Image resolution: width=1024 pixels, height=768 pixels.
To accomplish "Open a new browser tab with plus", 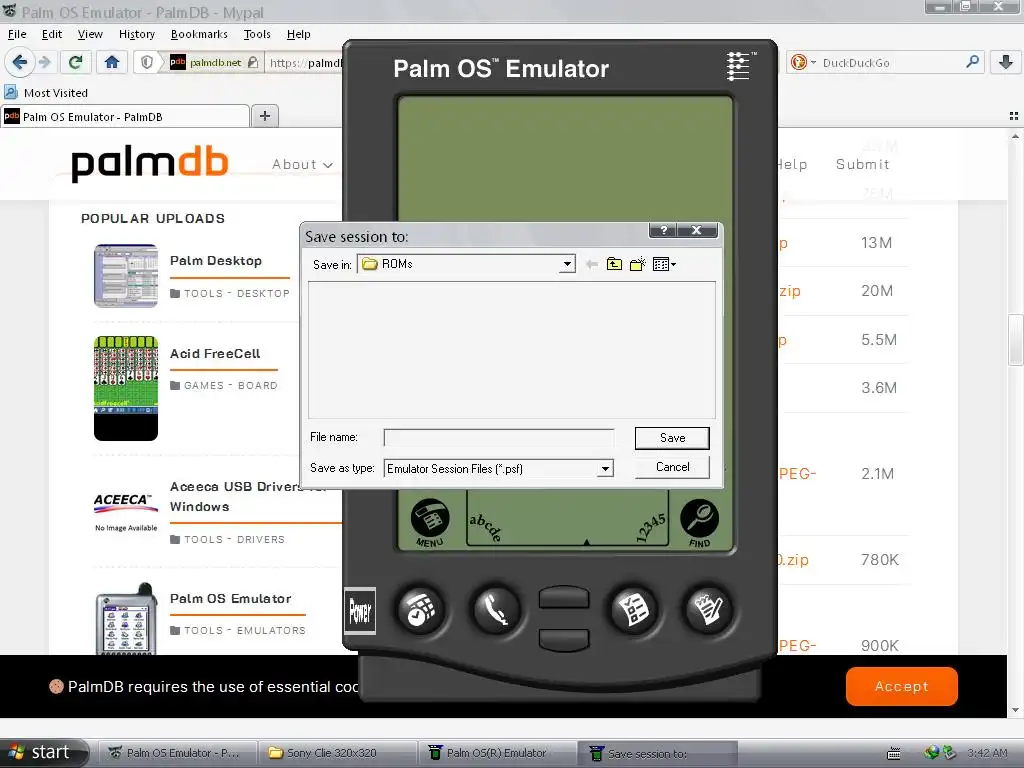I will (264, 116).
